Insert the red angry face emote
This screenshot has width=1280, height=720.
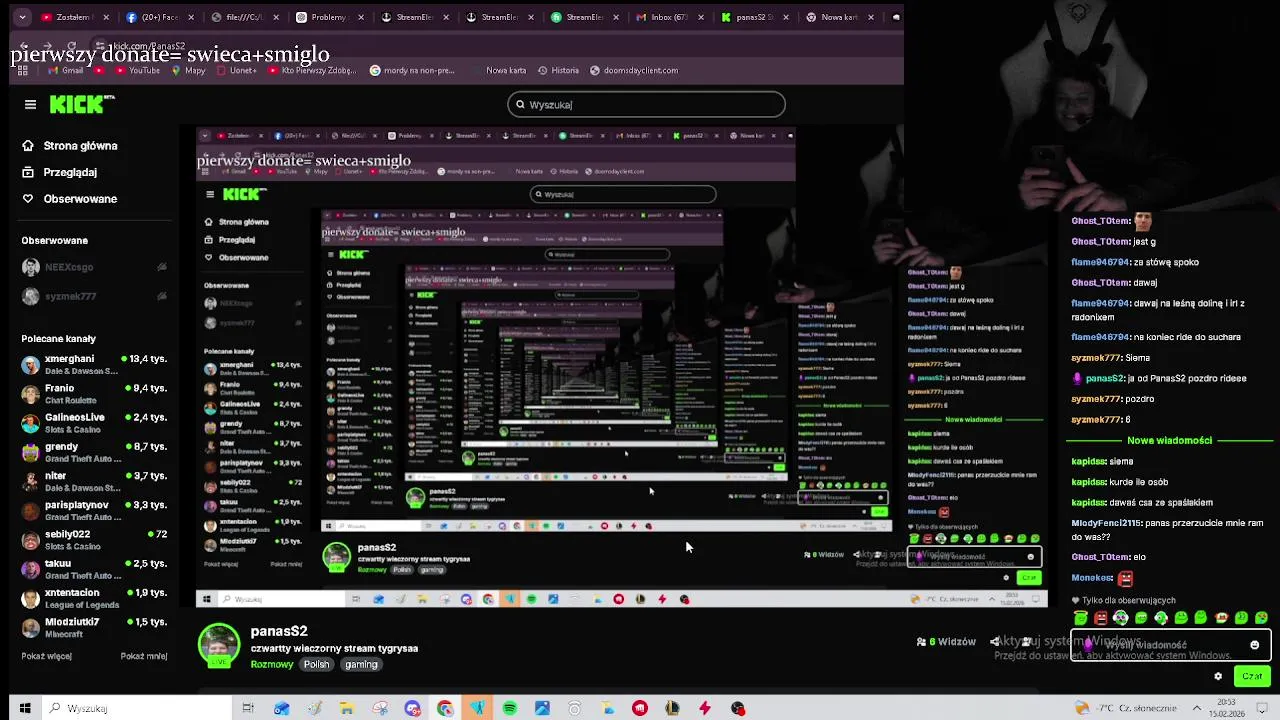point(1101,618)
